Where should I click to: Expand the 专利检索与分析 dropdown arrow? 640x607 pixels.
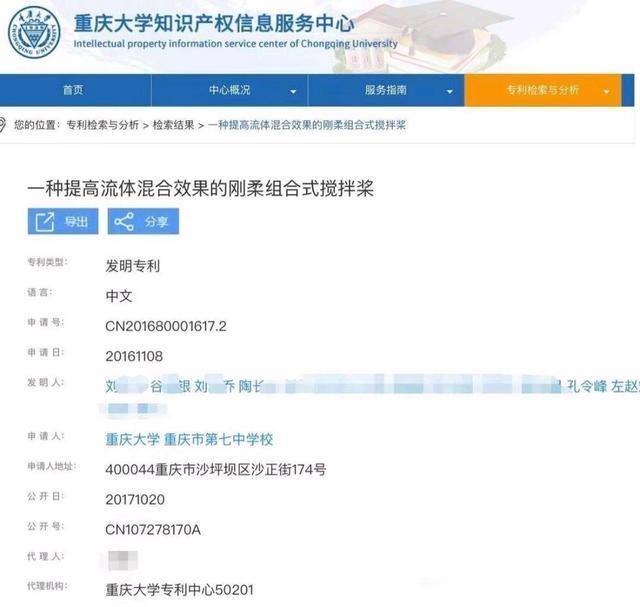point(607,92)
